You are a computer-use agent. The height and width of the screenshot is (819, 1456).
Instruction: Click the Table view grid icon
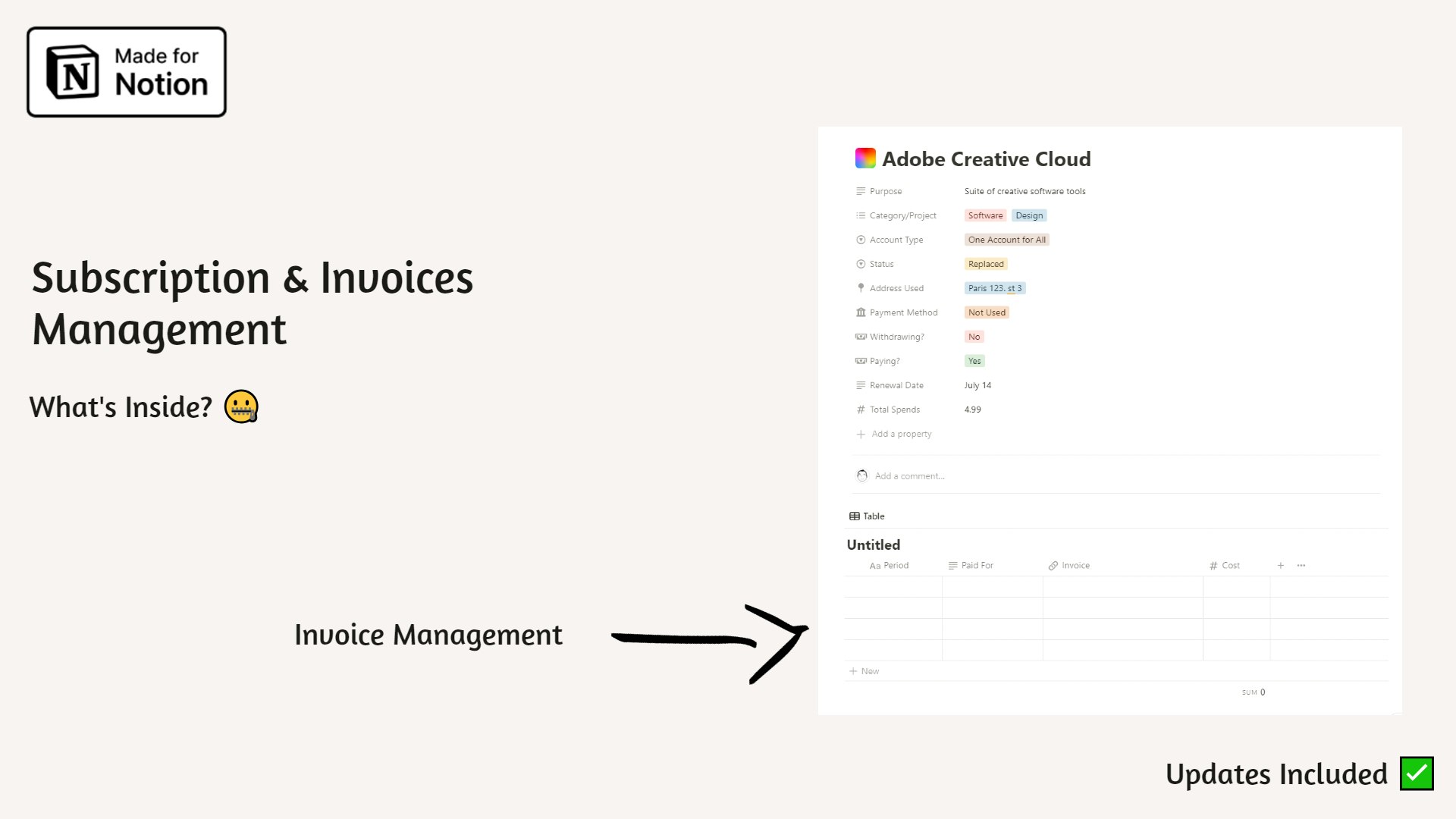click(855, 516)
